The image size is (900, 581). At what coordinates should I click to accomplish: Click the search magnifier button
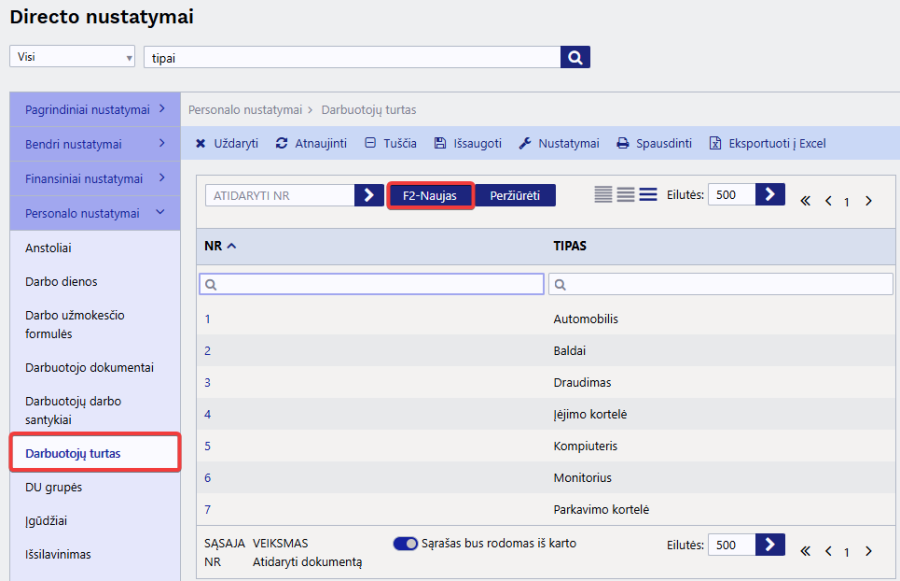point(575,57)
